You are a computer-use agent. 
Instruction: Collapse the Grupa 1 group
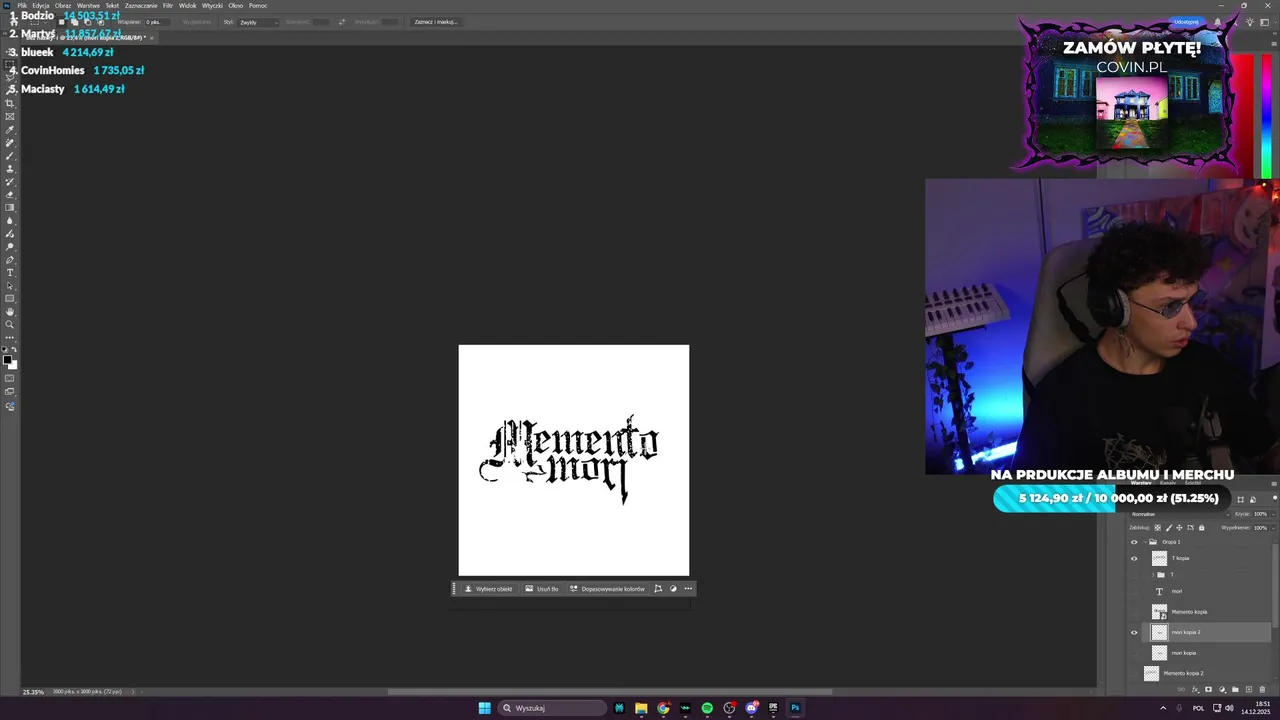point(1145,542)
